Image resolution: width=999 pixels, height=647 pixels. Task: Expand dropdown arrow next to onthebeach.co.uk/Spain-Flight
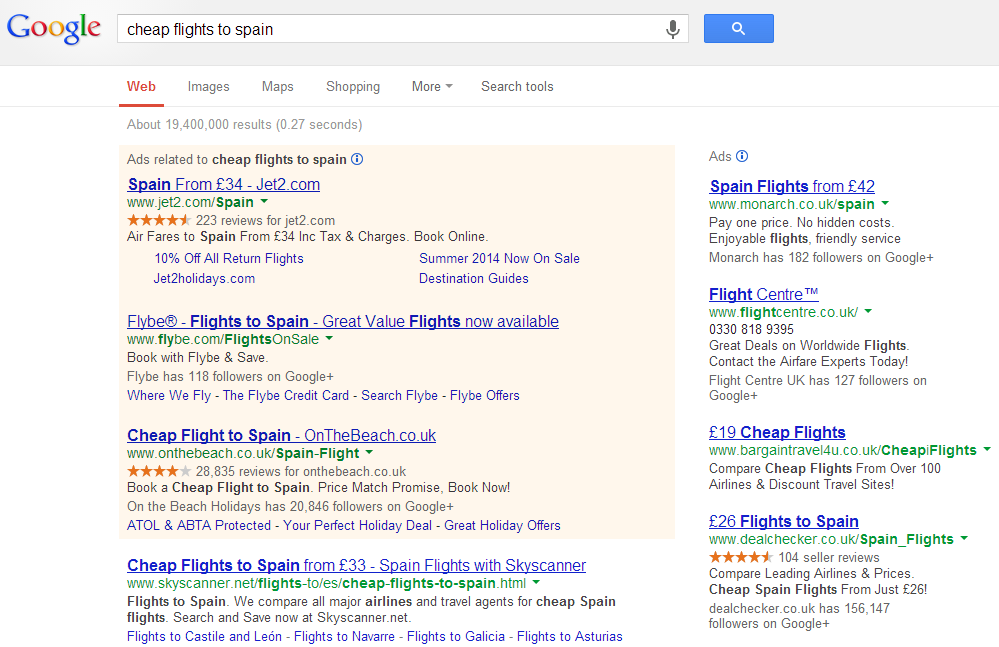tap(370, 453)
